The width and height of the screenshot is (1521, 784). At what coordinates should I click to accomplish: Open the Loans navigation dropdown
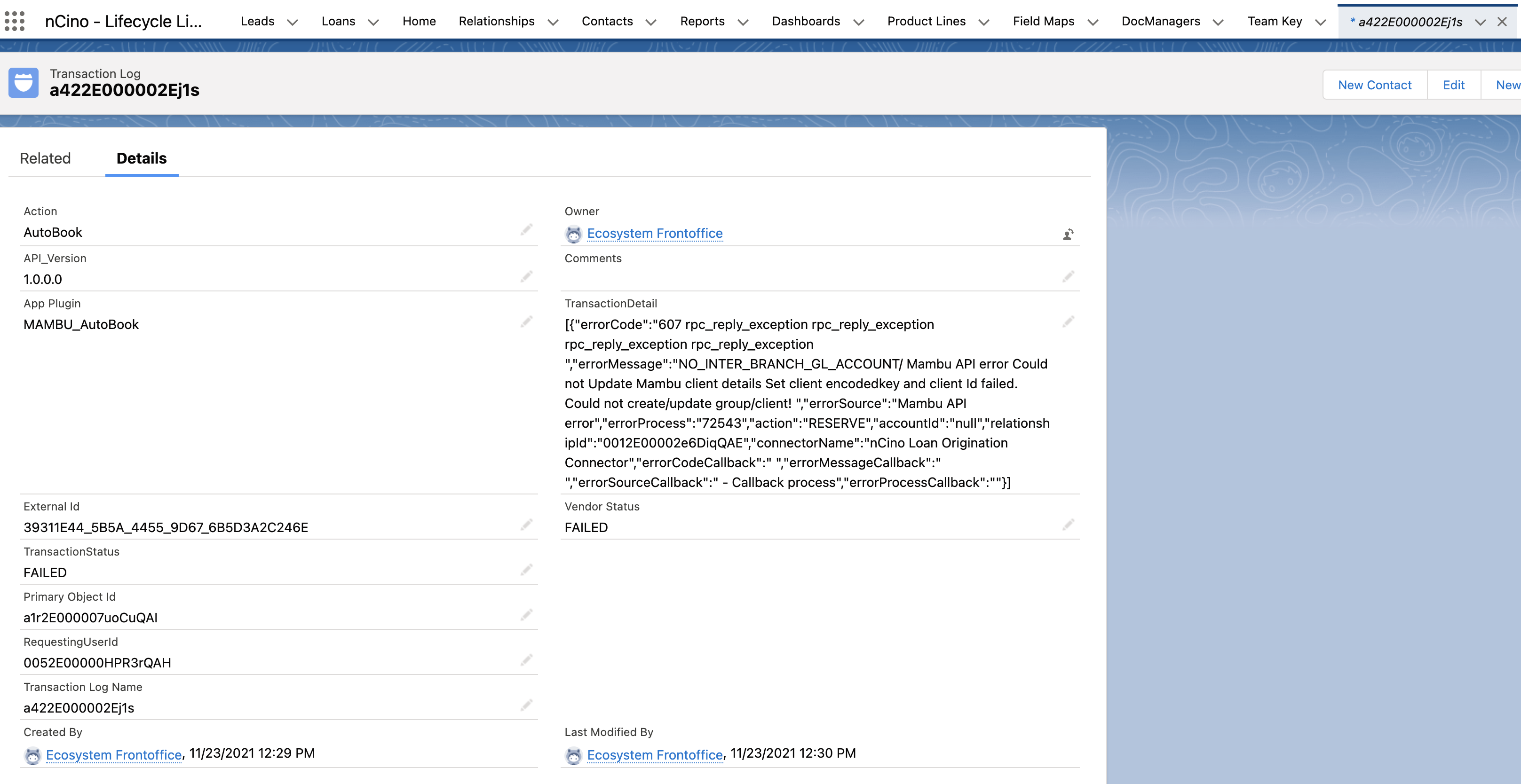pos(373,22)
